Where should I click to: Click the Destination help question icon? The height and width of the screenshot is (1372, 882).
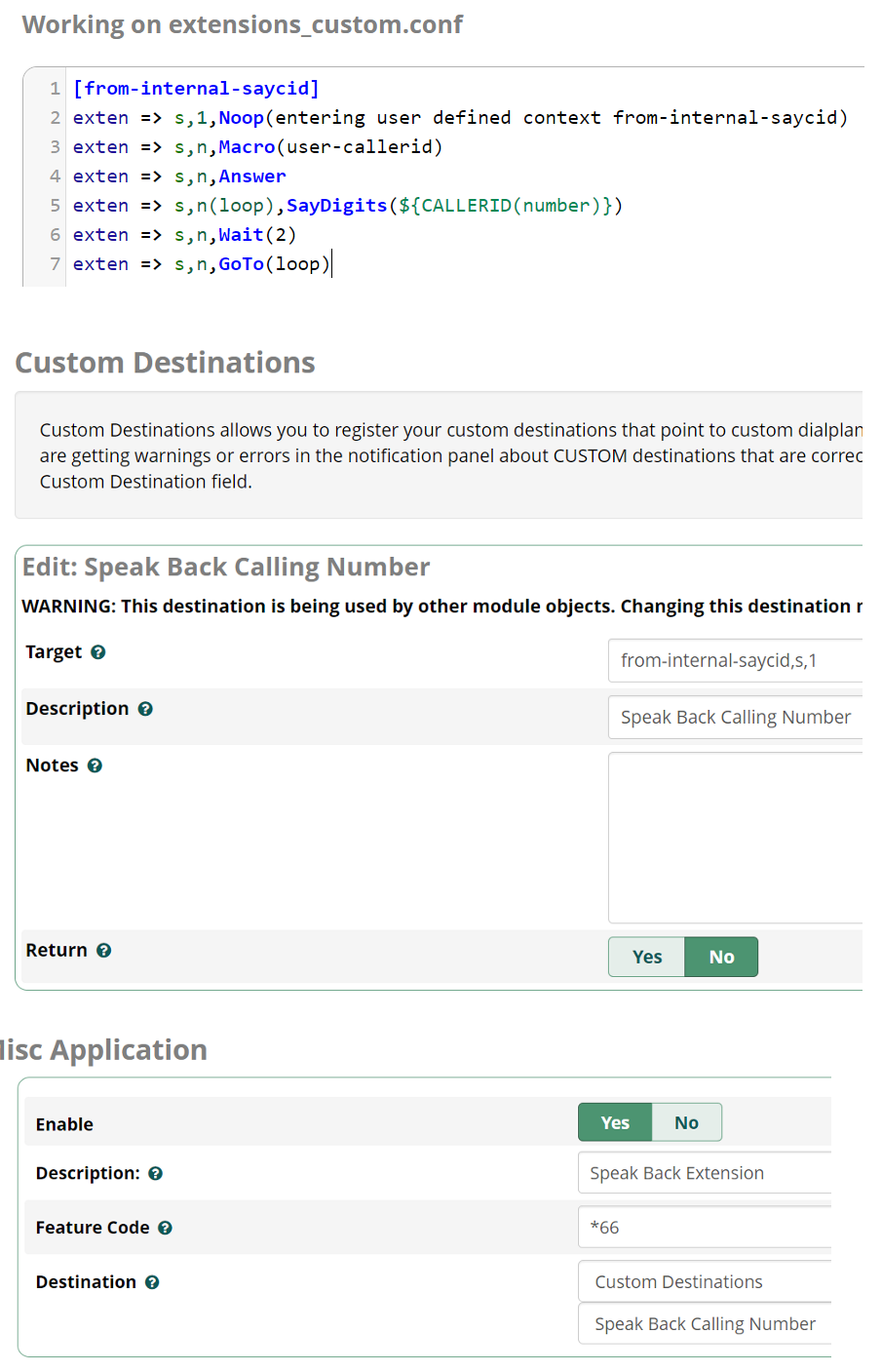point(152,1283)
